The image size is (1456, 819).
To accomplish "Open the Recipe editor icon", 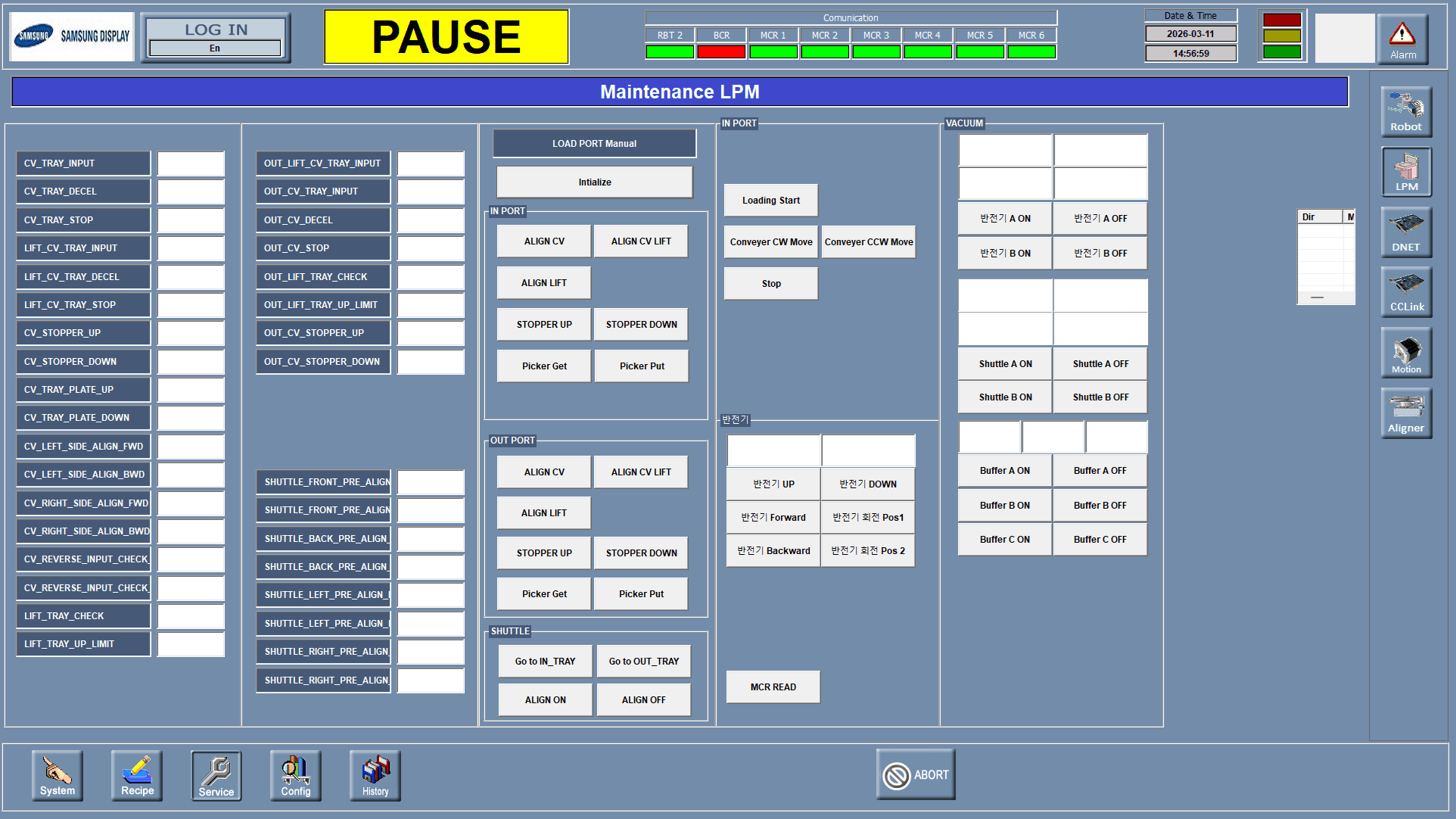I will [x=137, y=775].
